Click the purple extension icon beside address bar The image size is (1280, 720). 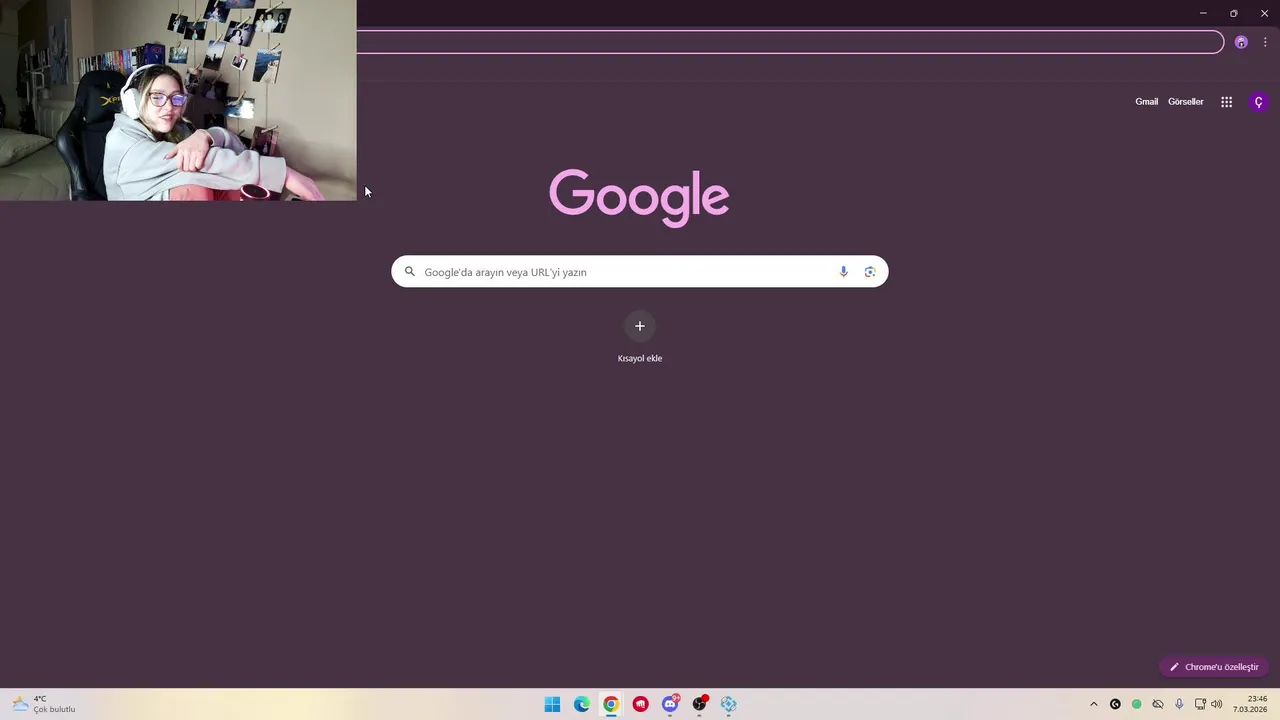pyautogui.click(x=1241, y=42)
